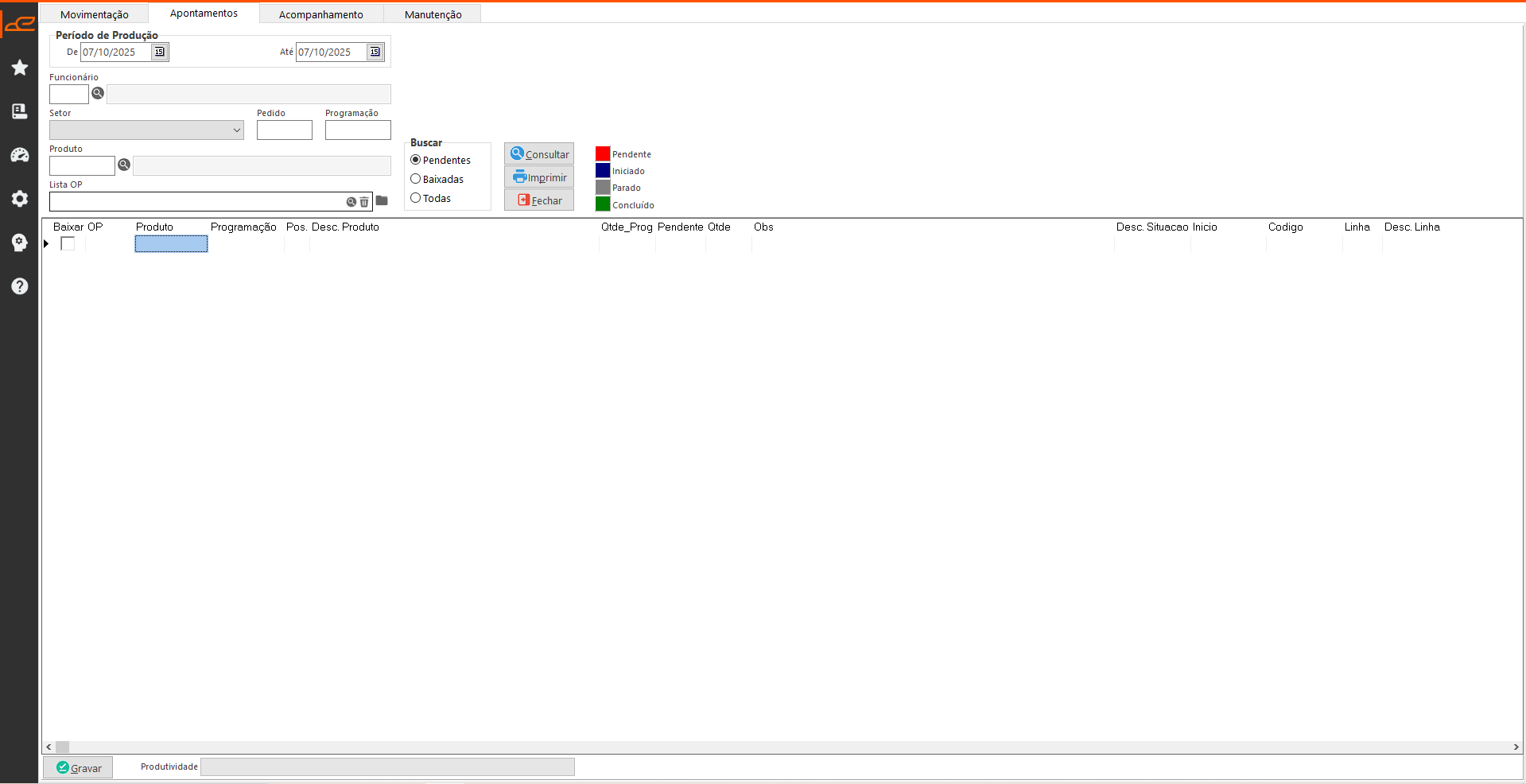Viewport: 1526px width, 784px height.
Task: Clear Lista OP using the trash icon
Action: (364, 202)
